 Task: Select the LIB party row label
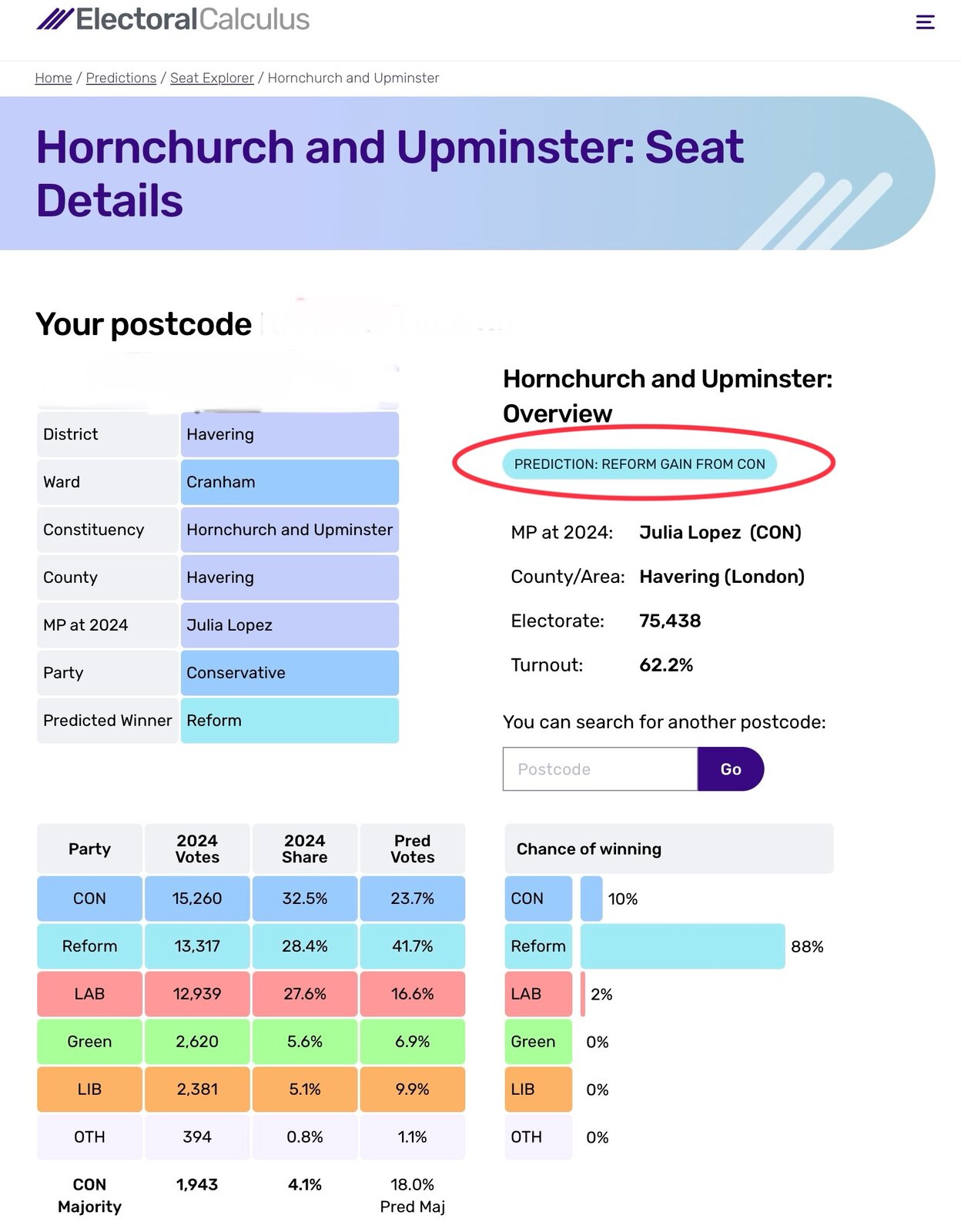(x=89, y=1090)
